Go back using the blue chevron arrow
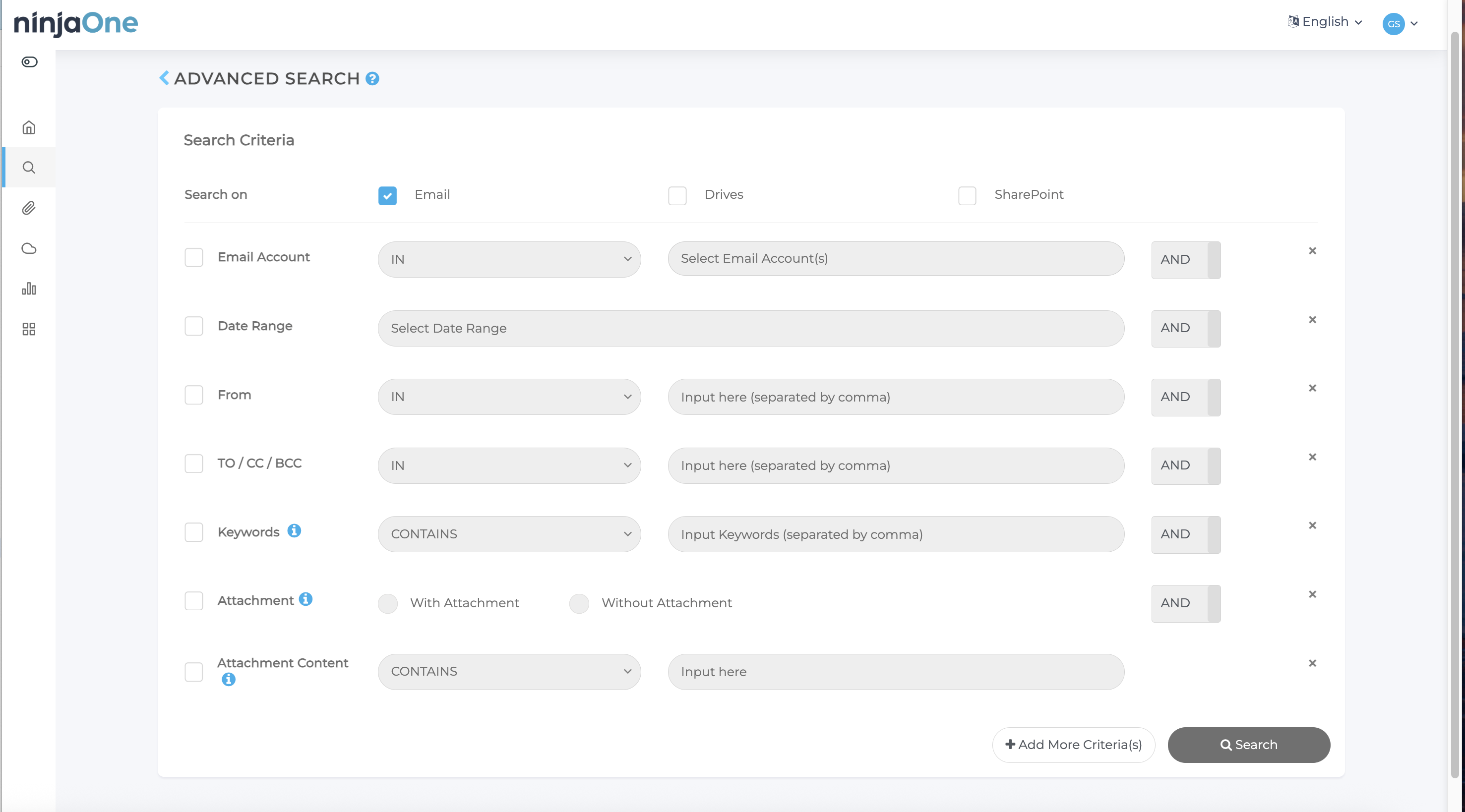Image resolution: width=1465 pixels, height=812 pixels. (164, 78)
